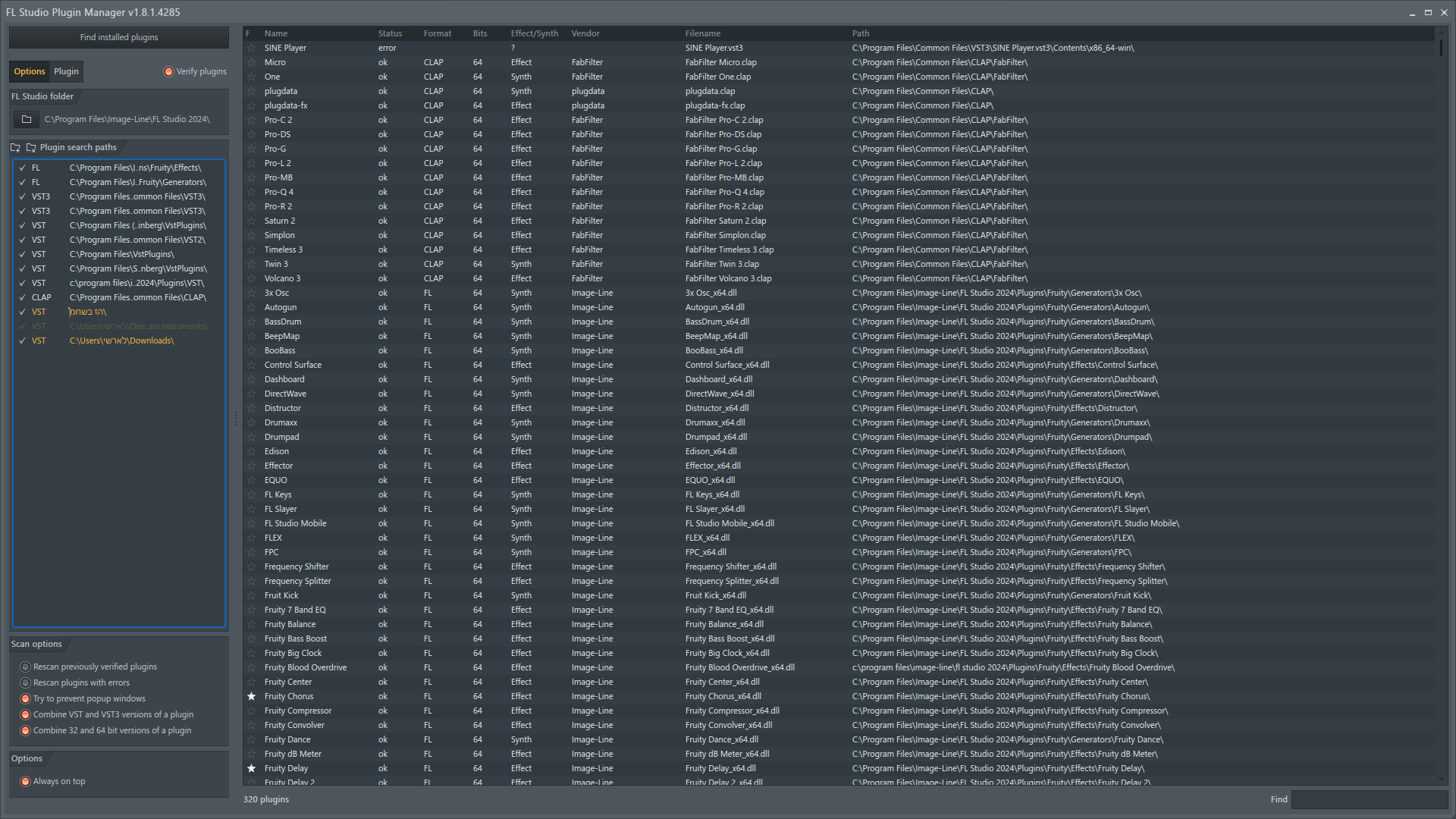Image resolution: width=1456 pixels, height=819 pixels.
Task: Star the EQUO plugin
Action: point(252,480)
